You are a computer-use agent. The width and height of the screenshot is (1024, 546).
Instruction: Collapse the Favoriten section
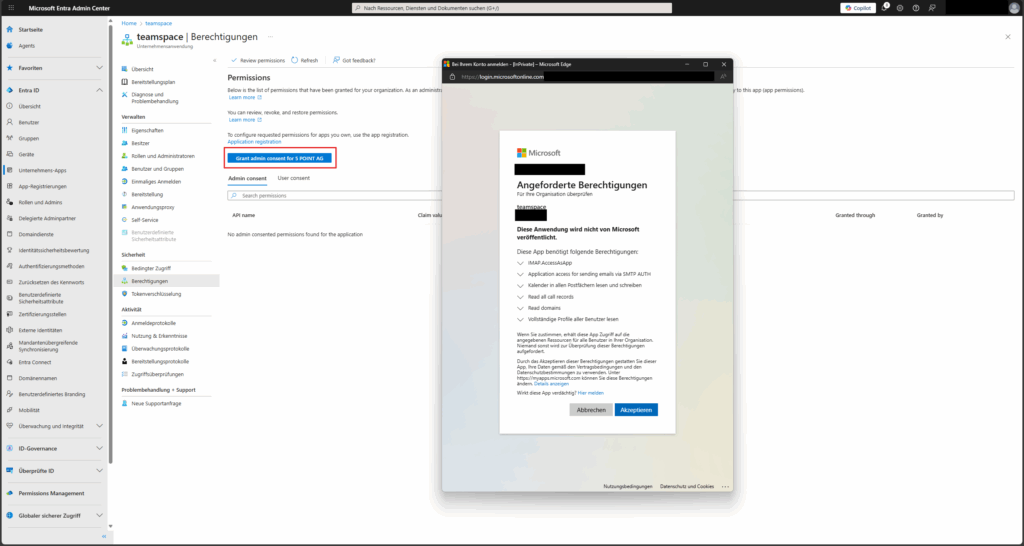coord(99,68)
